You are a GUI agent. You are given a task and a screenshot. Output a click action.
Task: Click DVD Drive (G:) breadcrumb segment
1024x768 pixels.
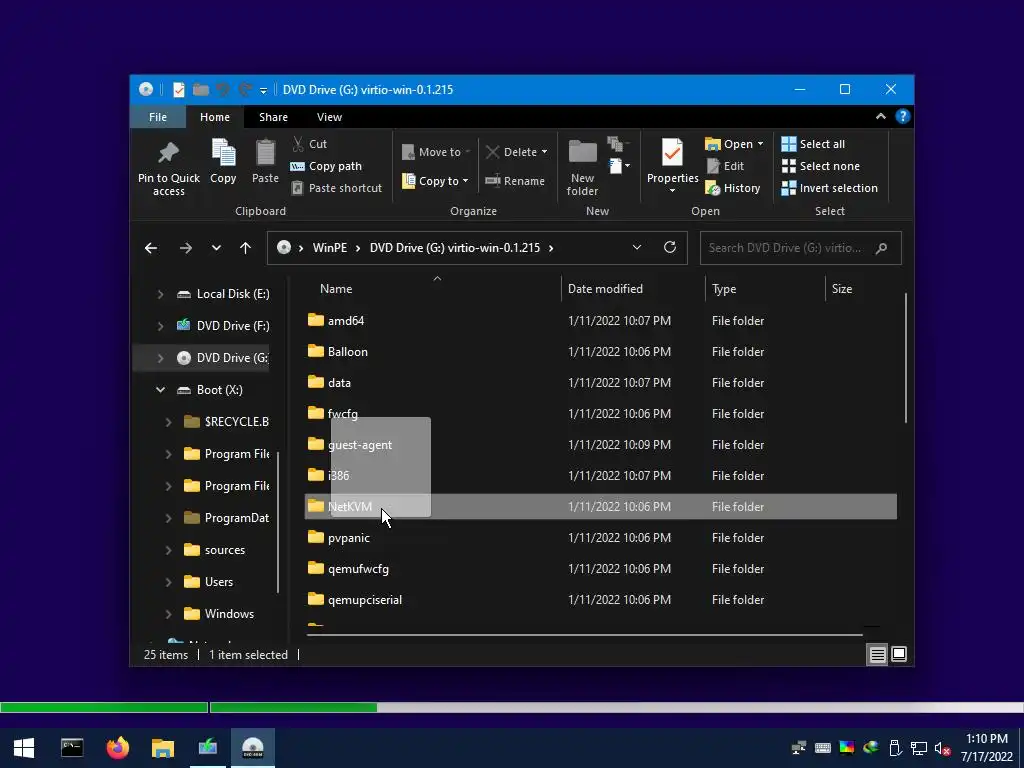coord(455,248)
